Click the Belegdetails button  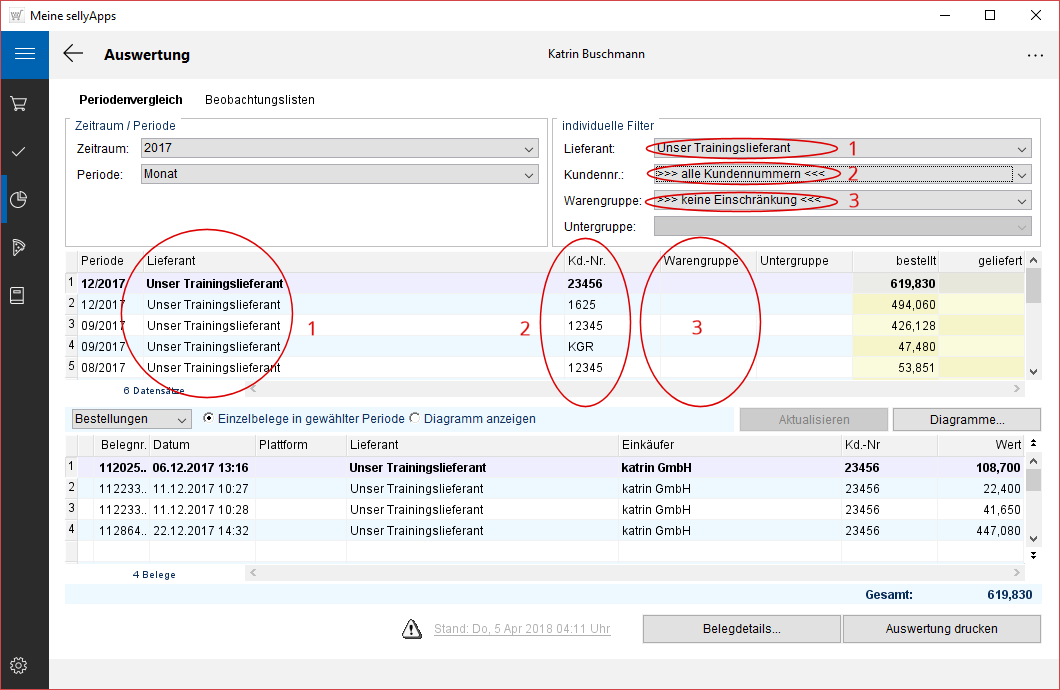741,629
